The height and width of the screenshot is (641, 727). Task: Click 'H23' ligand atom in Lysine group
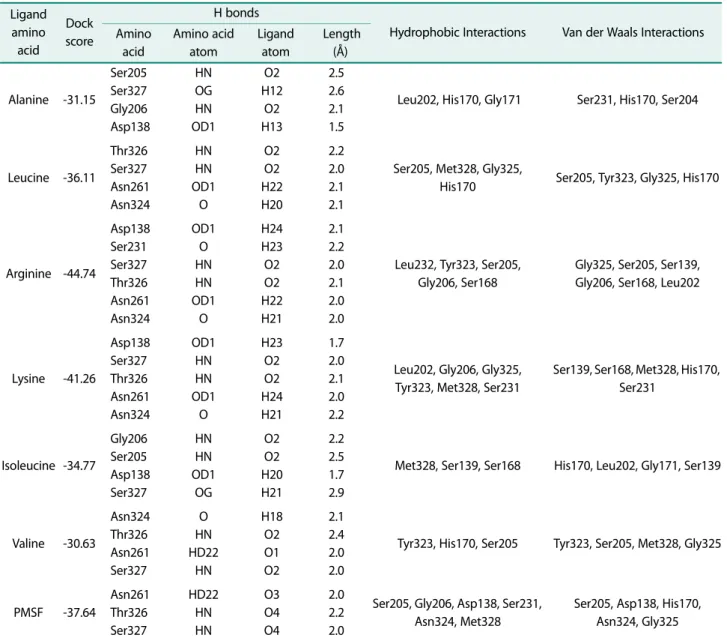point(272,343)
